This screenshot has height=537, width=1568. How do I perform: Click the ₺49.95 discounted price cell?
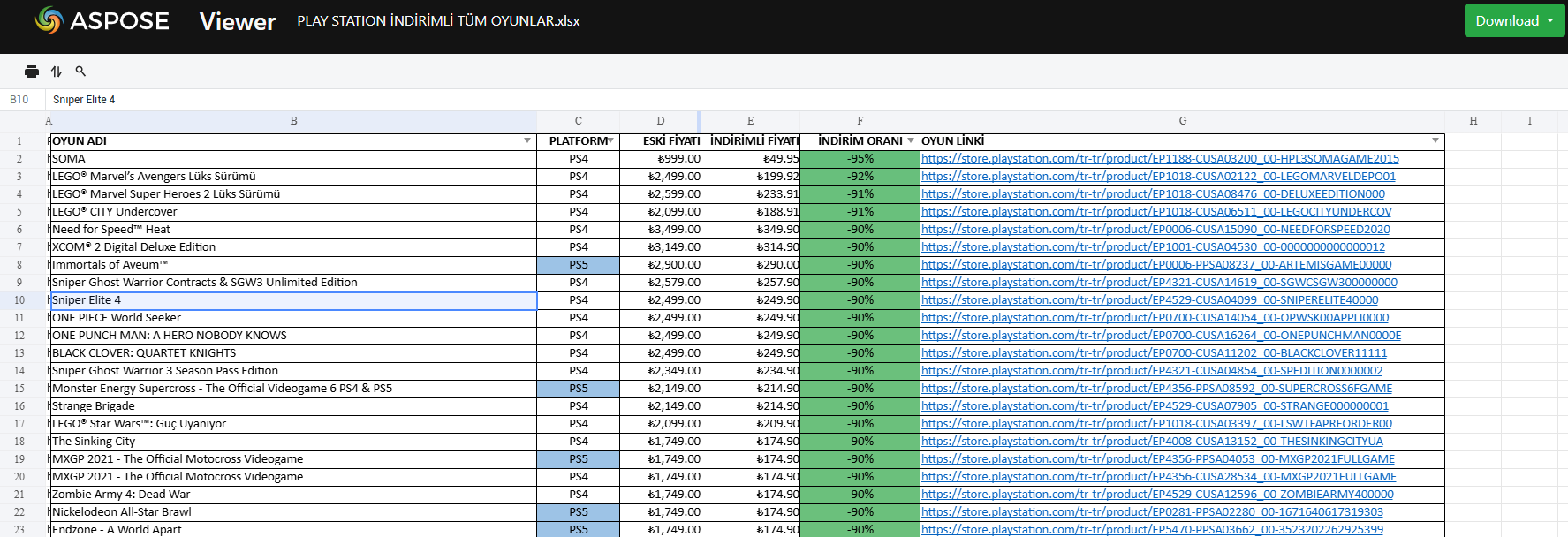tap(751, 159)
